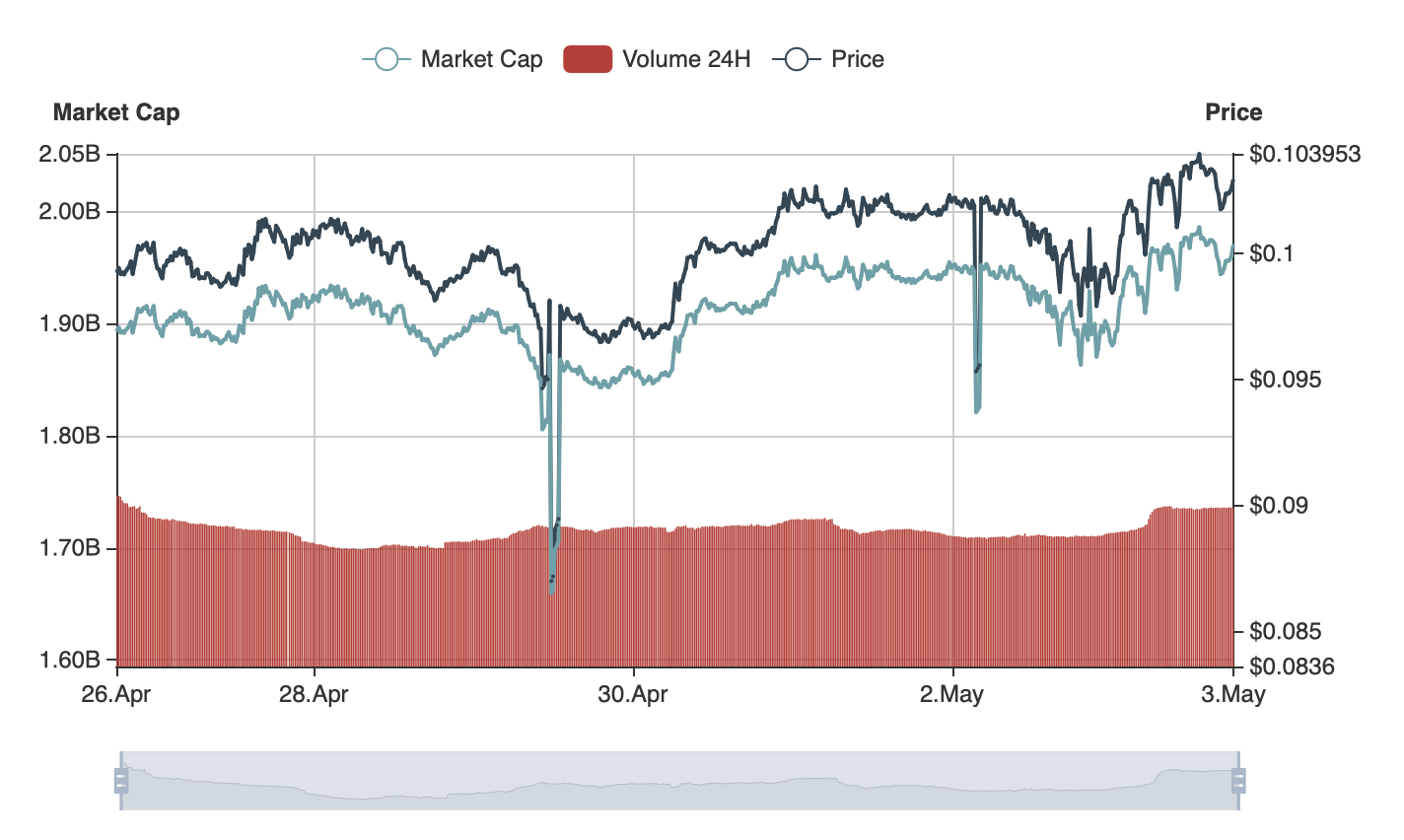Toggle the Market Cap series via its label

pyautogui.click(x=481, y=59)
